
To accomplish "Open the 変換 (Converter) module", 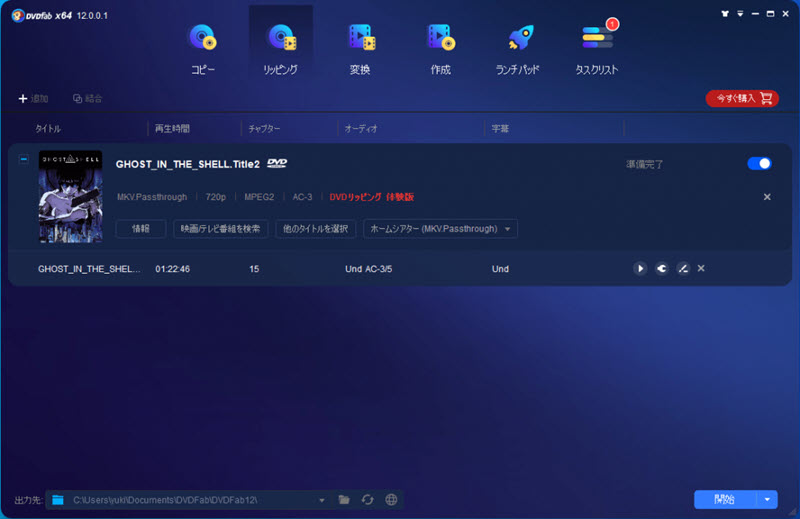I will coord(360,48).
